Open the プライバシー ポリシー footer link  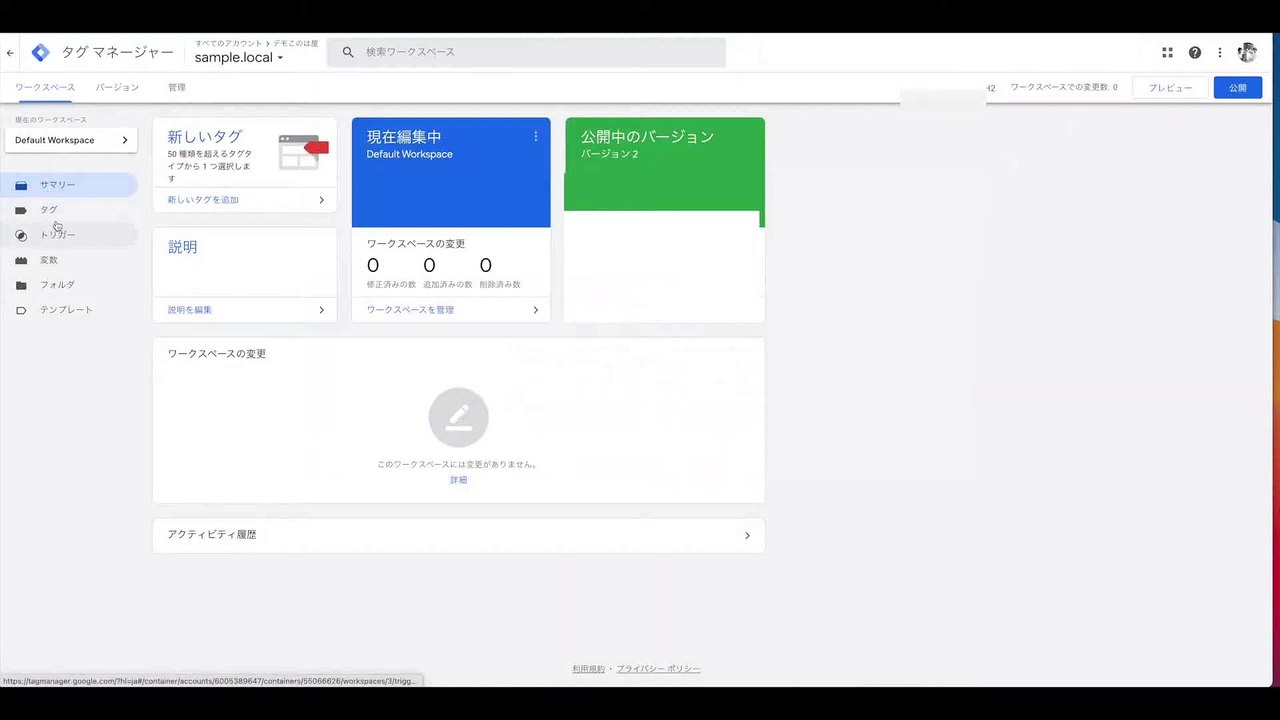pos(658,668)
